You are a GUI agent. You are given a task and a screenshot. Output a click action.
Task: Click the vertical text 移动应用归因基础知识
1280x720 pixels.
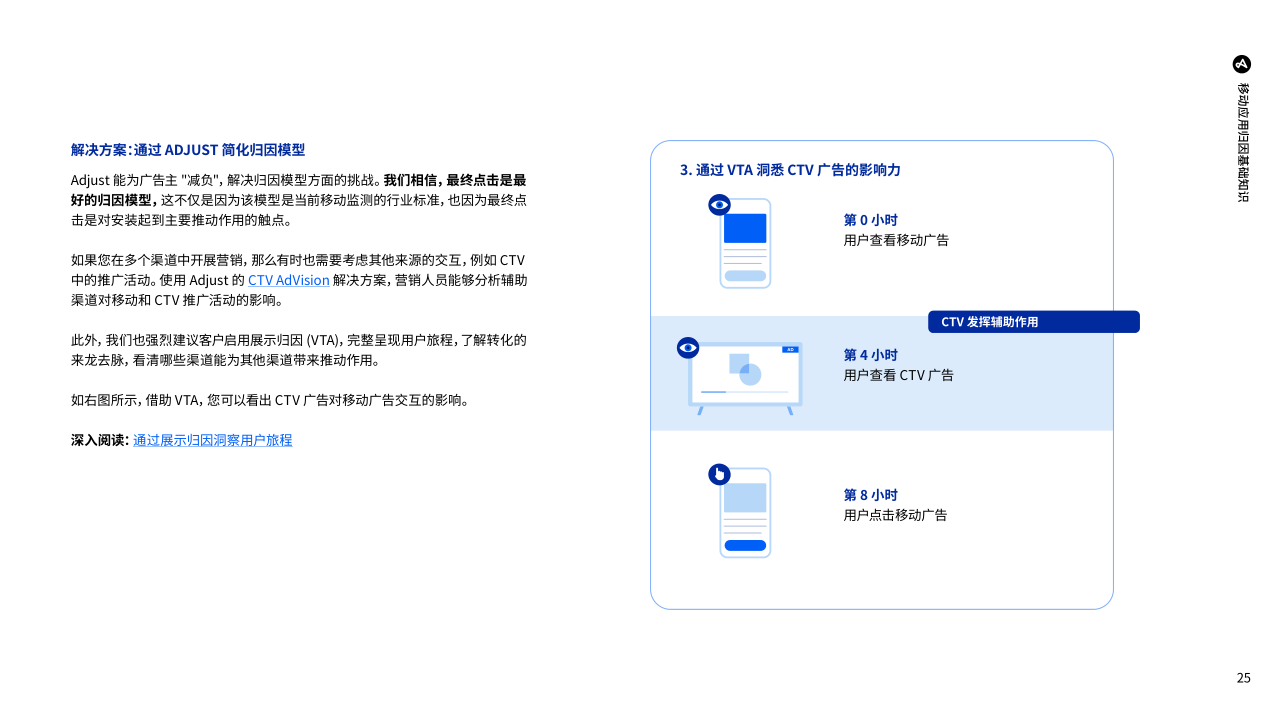coord(1243,143)
